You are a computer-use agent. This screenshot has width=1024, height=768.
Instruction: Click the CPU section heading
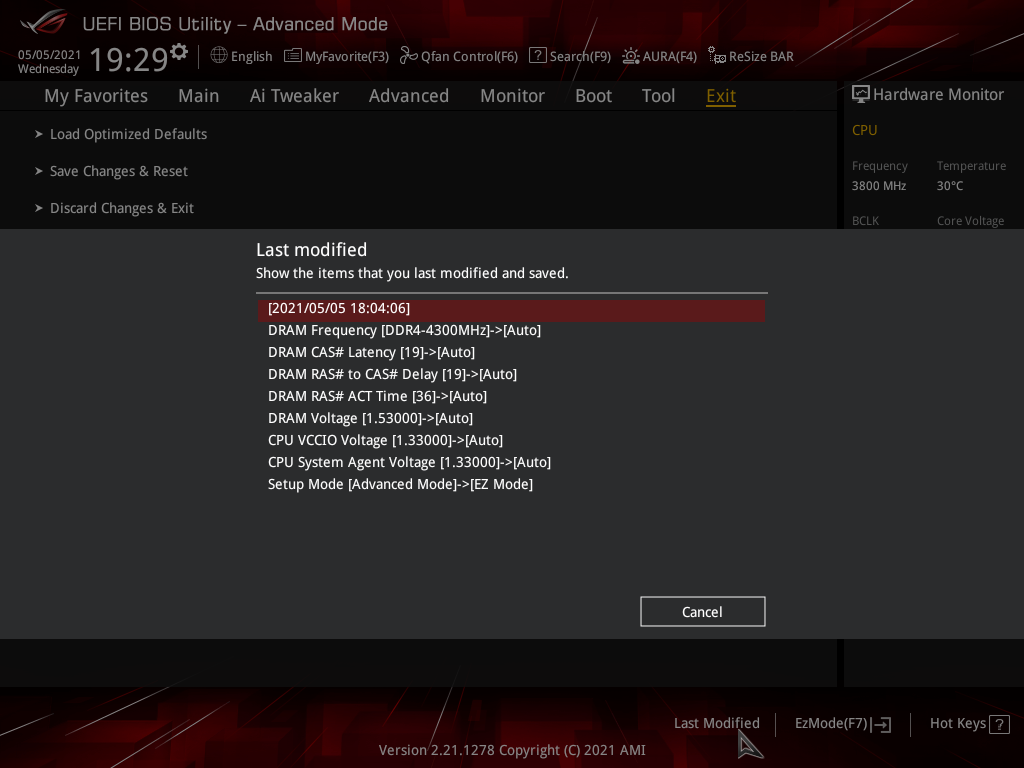tap(864, 130)
